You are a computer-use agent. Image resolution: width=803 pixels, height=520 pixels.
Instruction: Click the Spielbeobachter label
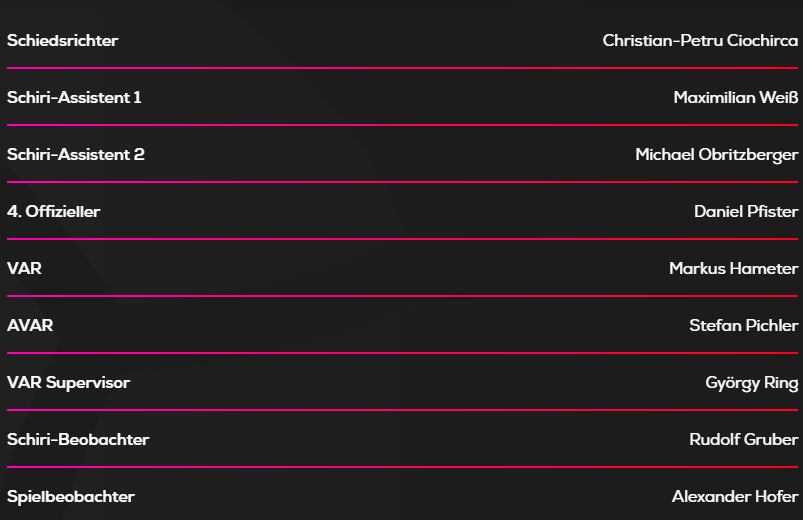click(71, 497)
